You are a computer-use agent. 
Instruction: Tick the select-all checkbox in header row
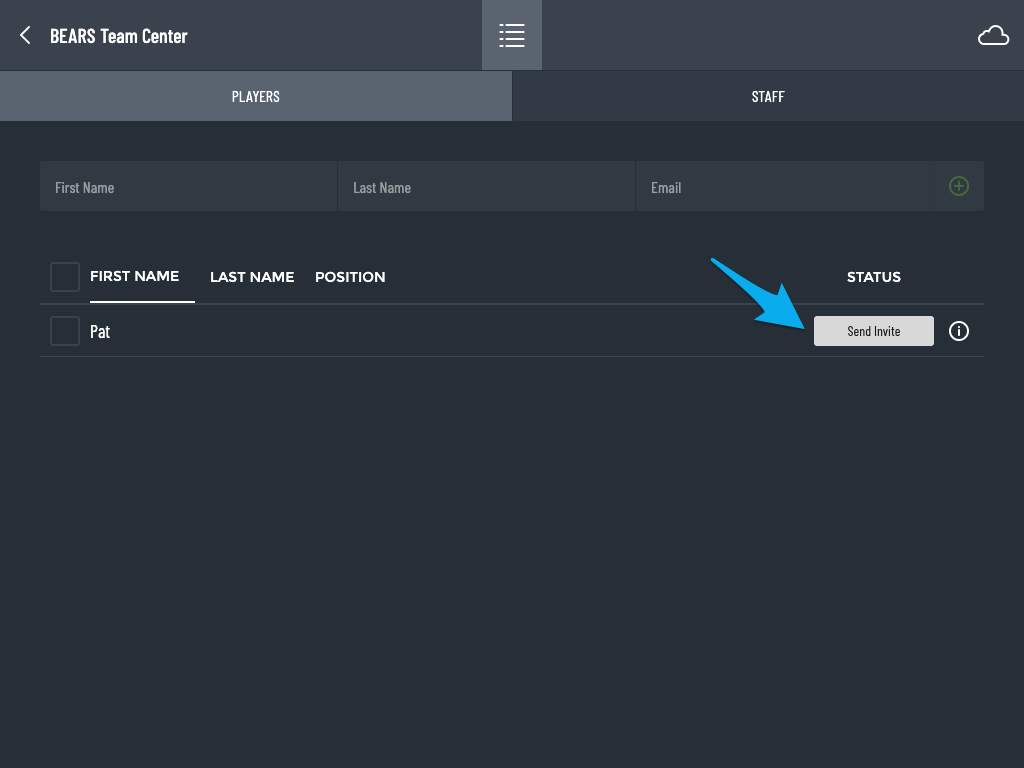coord(65,277)
